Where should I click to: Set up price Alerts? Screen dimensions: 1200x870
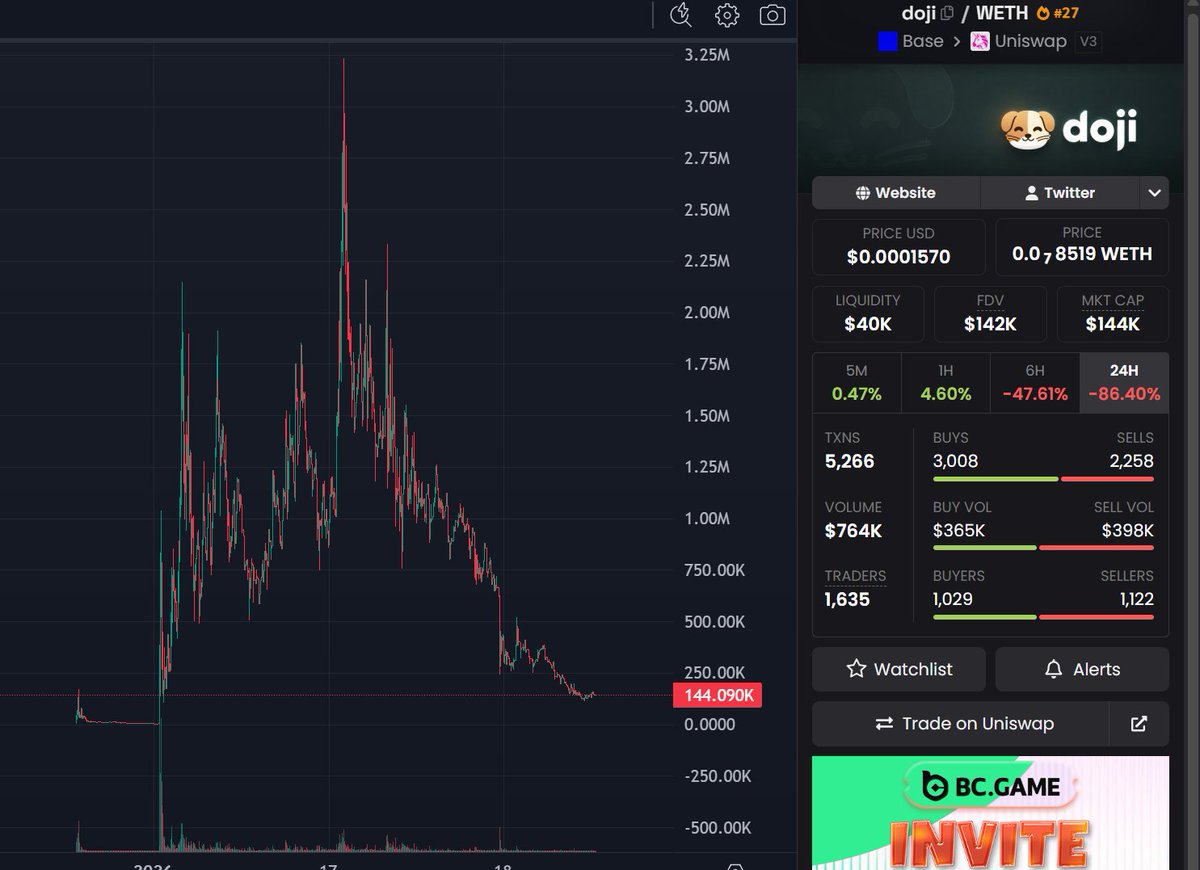(x=1082, y=670)
